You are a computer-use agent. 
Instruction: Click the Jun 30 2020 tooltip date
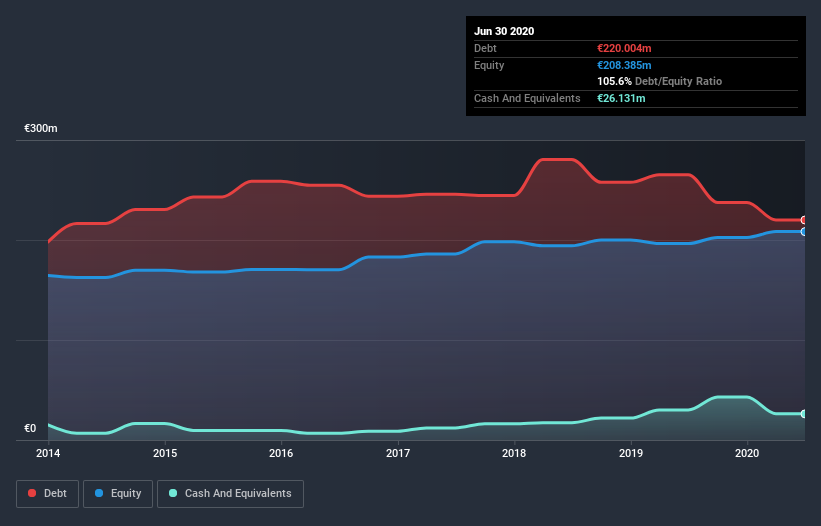pos(504,31)
